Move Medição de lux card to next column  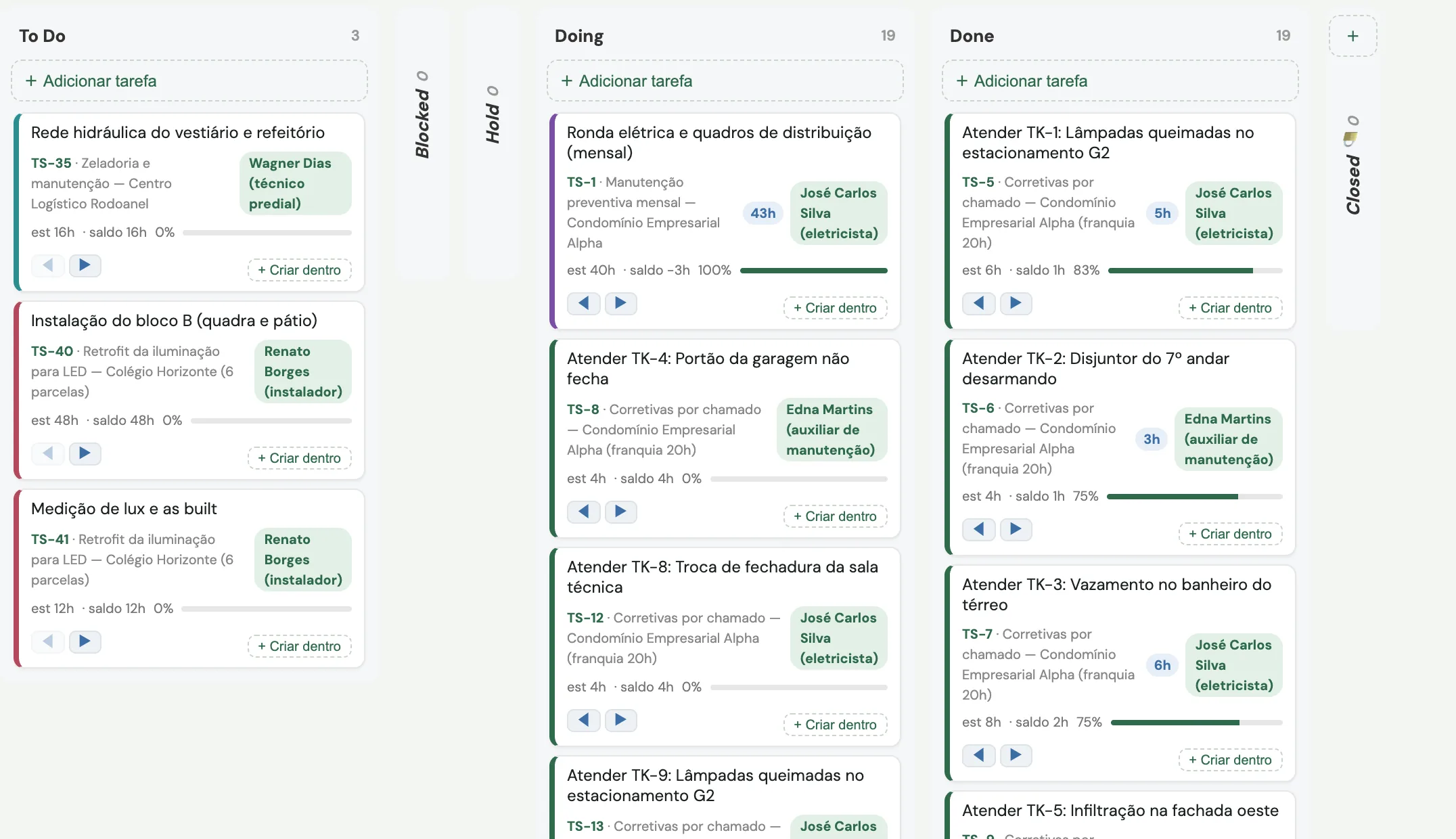point(85,641)
